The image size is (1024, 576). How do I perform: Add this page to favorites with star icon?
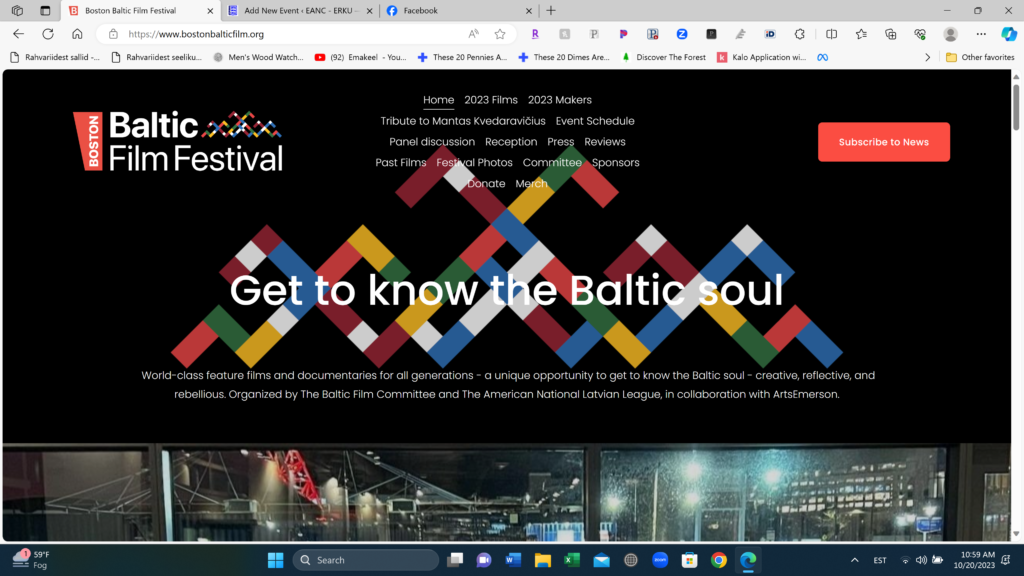(500, 34)
